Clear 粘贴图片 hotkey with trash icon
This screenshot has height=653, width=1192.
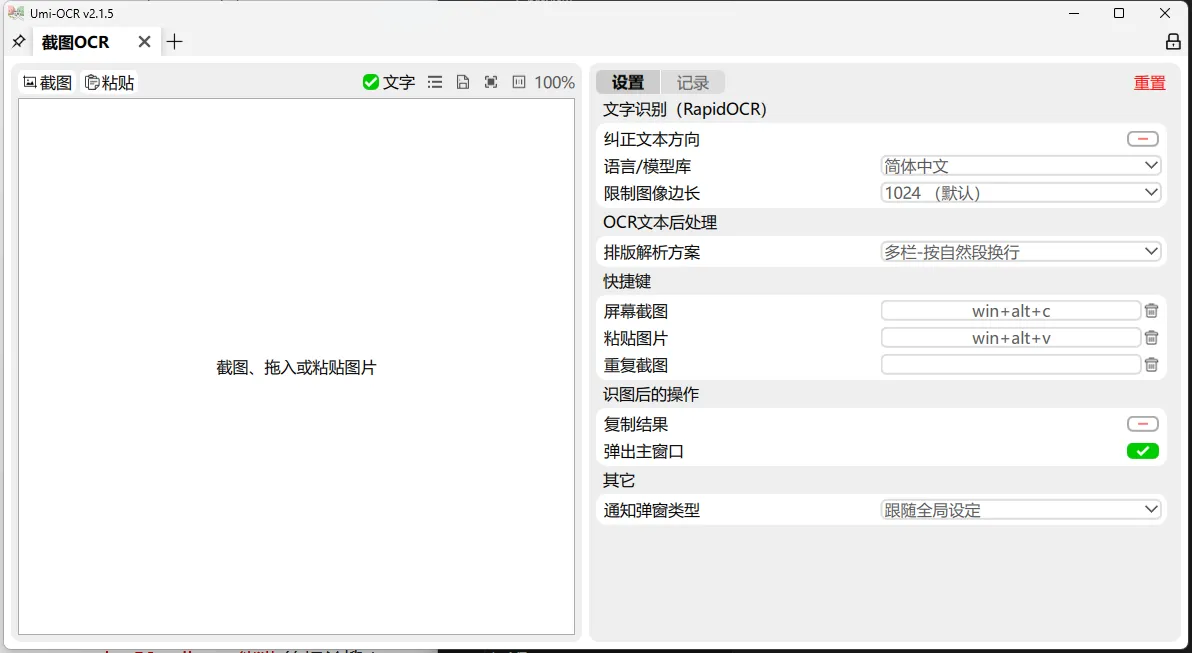1152,338
